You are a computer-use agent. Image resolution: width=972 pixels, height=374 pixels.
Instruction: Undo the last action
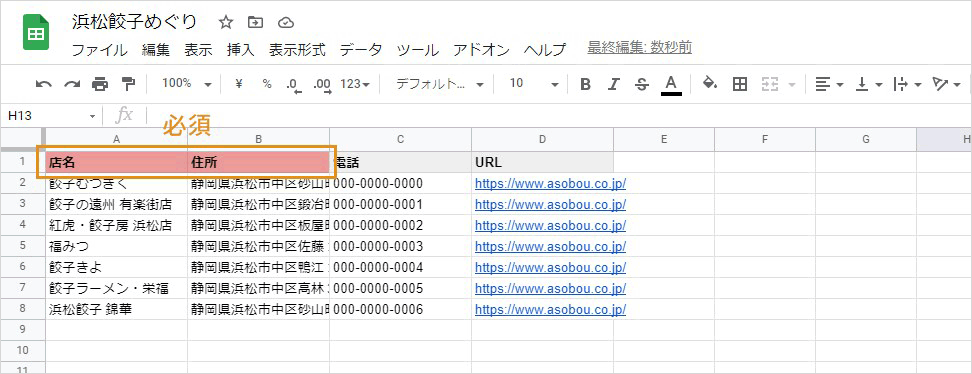pos(43,84)
